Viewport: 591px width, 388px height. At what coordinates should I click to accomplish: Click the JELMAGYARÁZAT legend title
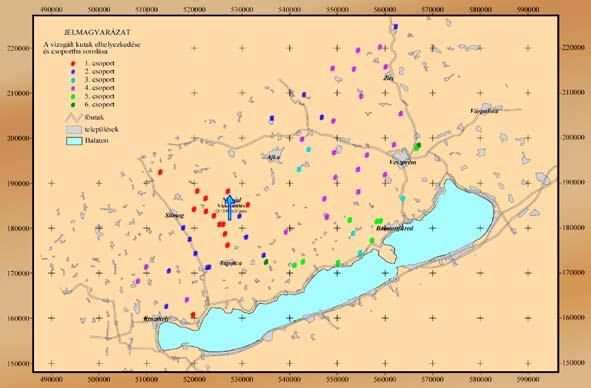97,33
